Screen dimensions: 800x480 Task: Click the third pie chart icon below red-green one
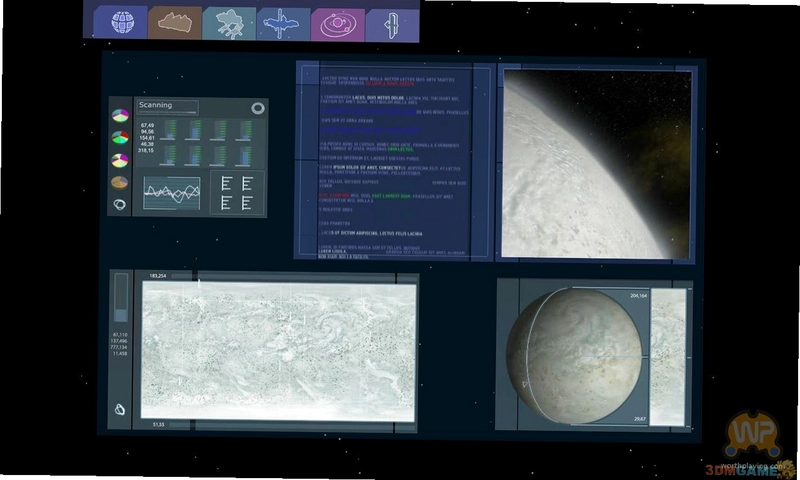point(120,160)
